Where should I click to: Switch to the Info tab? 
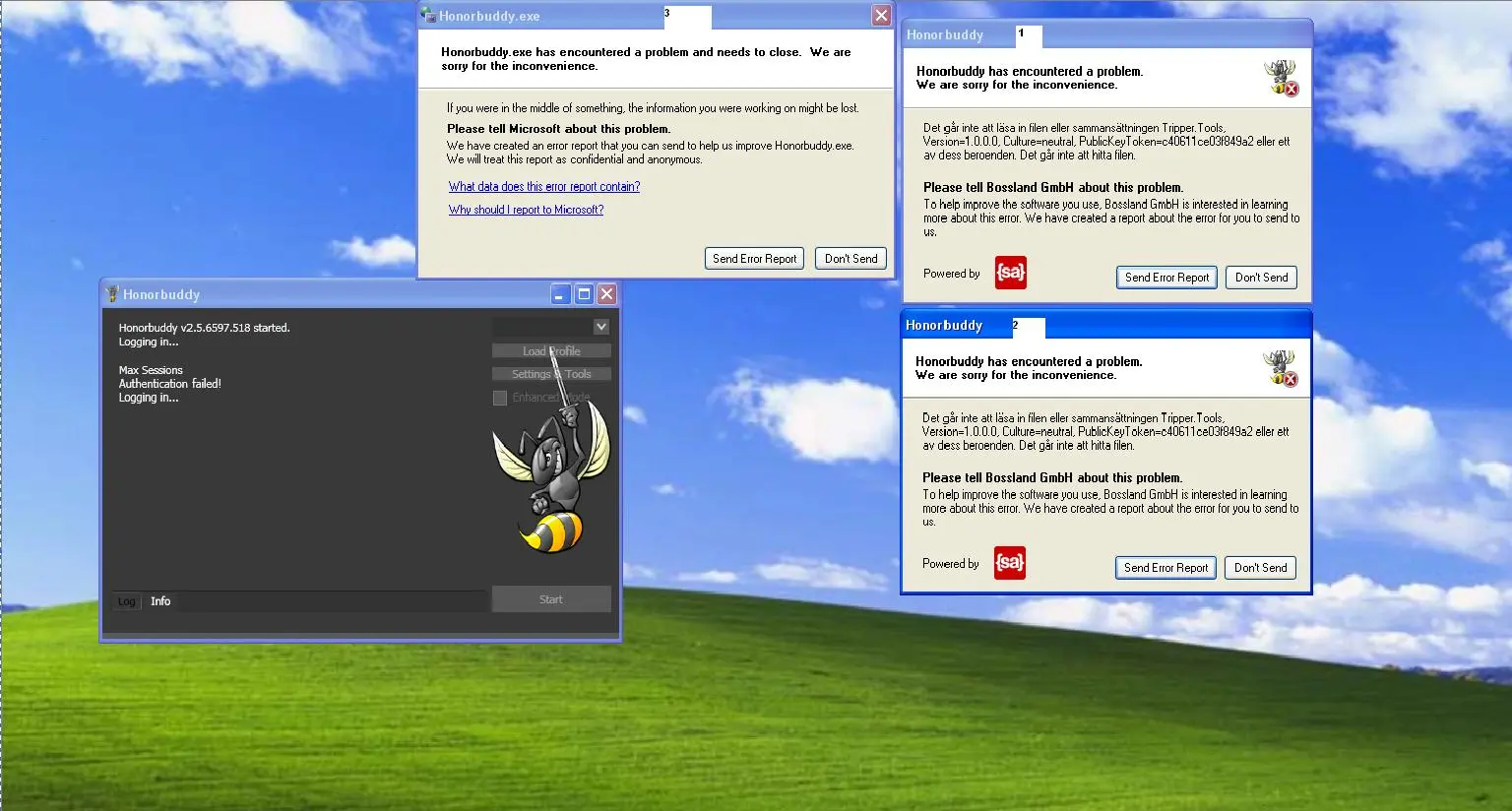pos(160,601)
